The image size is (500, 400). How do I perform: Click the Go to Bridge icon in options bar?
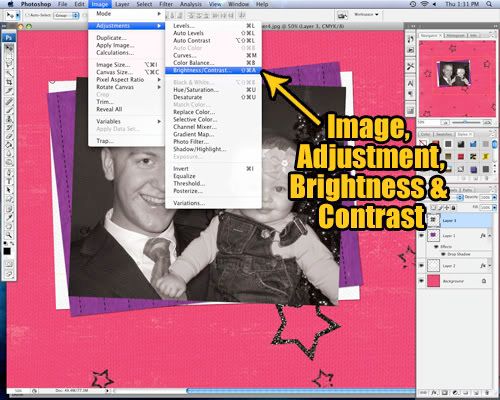[342, 15]
